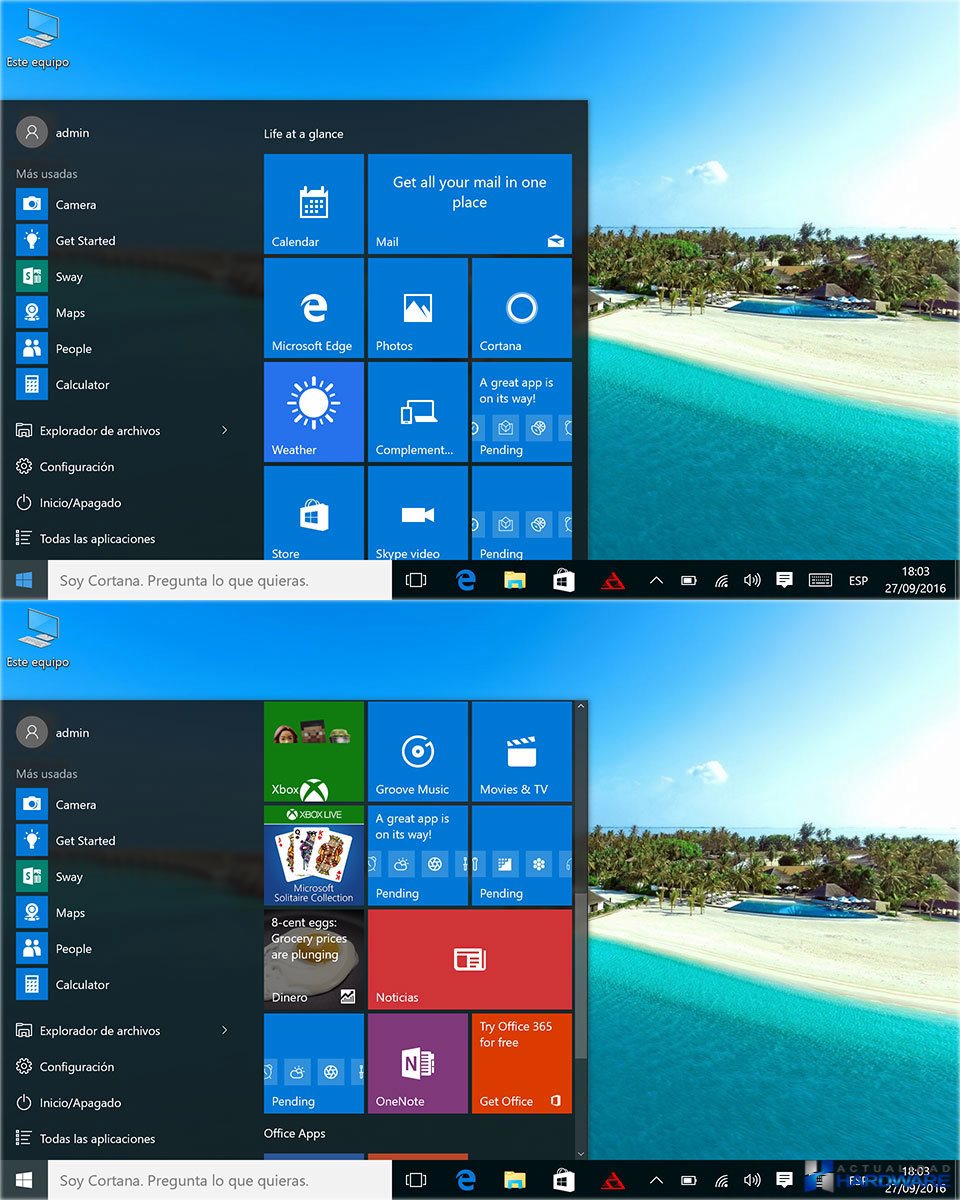Open the Movies & TV tile

pos(521,752)
